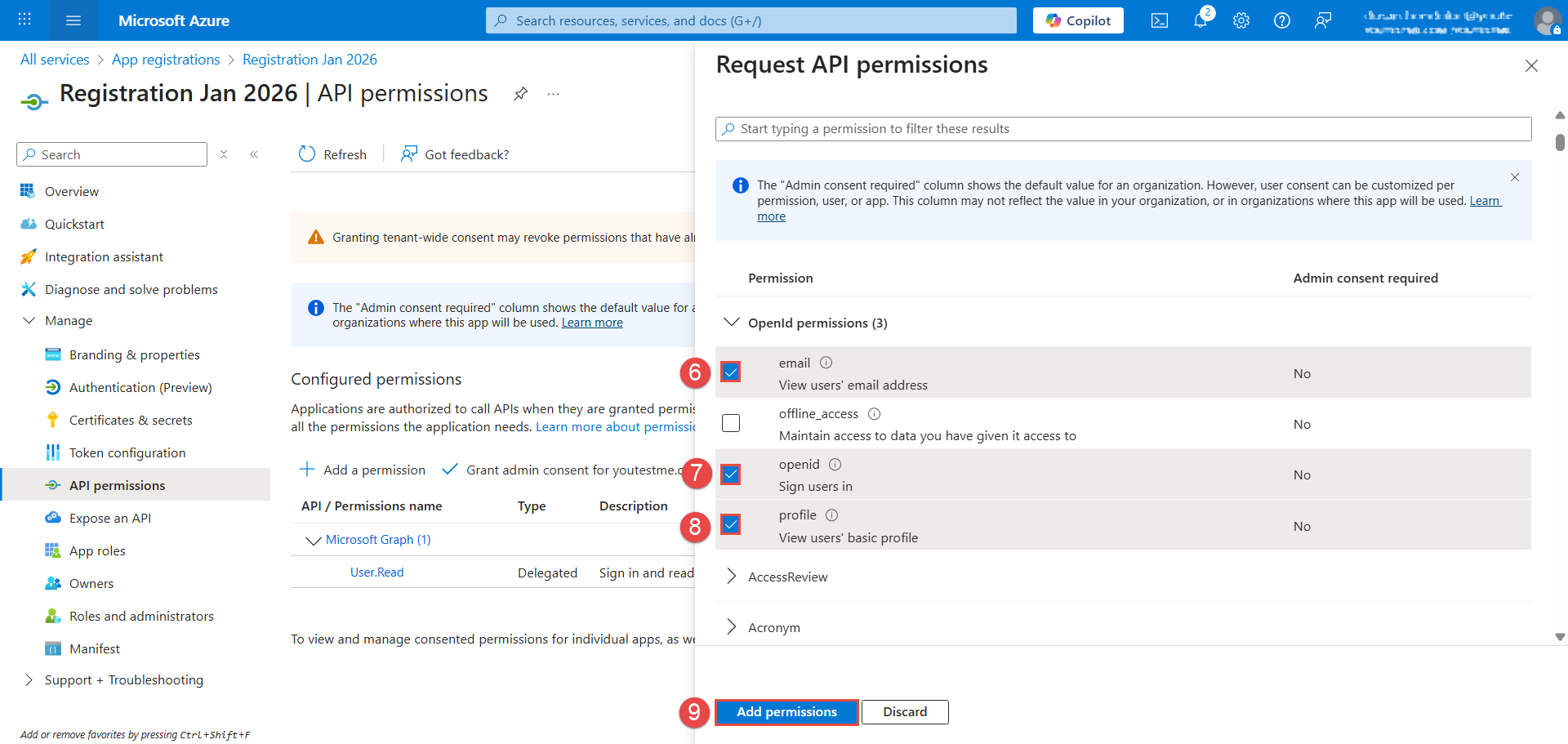Image resolution: width=1568 pixels, height=744 pixels.
Task: Collapse the left sidebar menu
Action: pyautogui.click(x=254, y=154)
